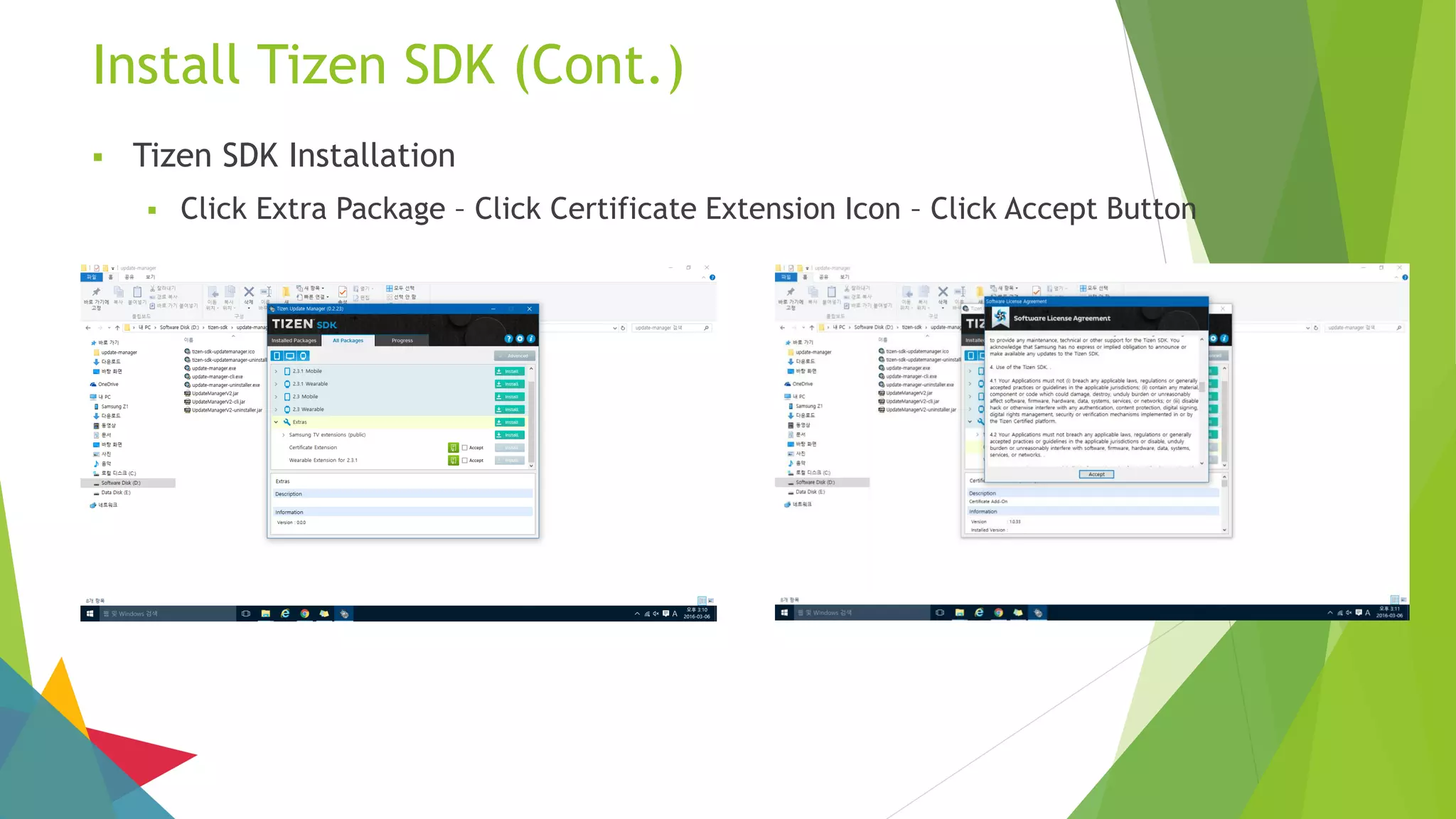
Task: Open the 공유 ribbon tab in left Explorer
Action: click(129, 277)
